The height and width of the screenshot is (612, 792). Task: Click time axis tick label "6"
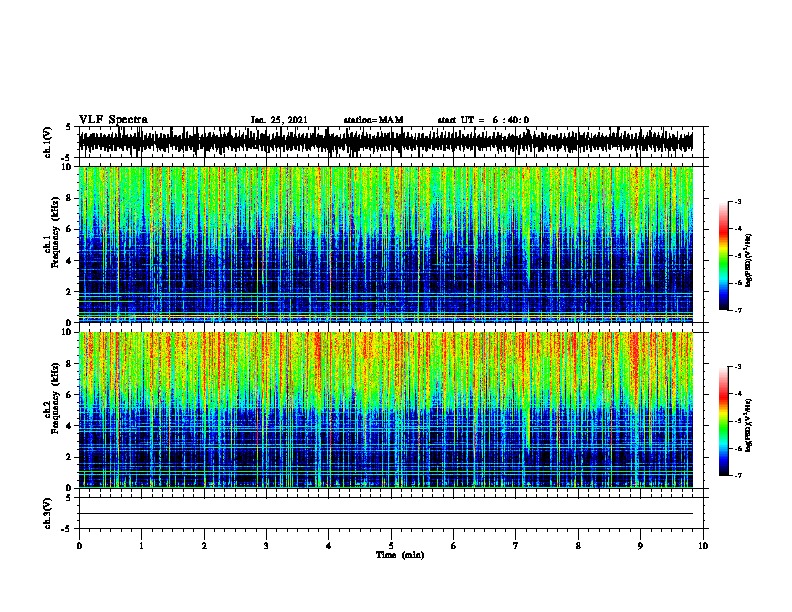(x=454, y=546)
